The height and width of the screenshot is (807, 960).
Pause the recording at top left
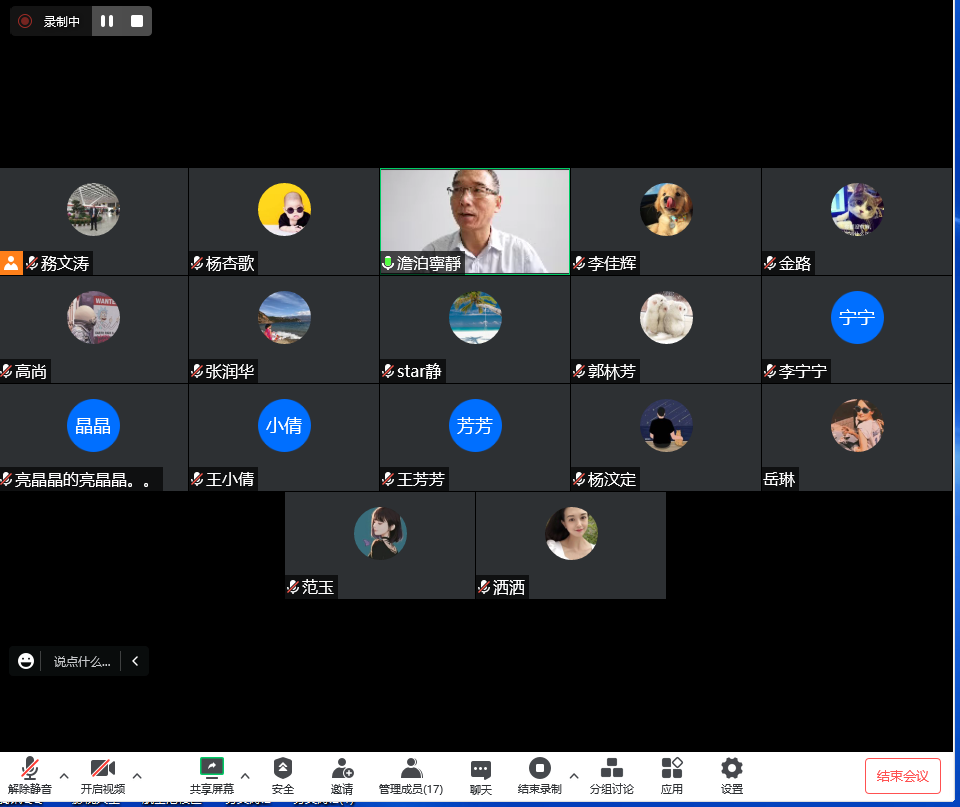click(x=107, y=21)
